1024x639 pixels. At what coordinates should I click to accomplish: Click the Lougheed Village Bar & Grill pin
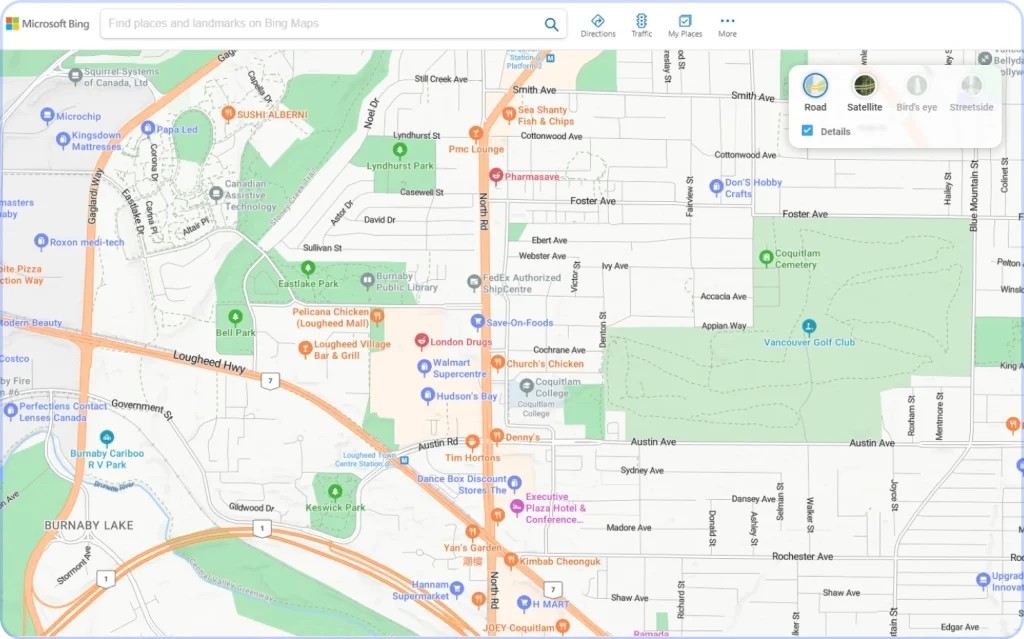pos(305,349)
